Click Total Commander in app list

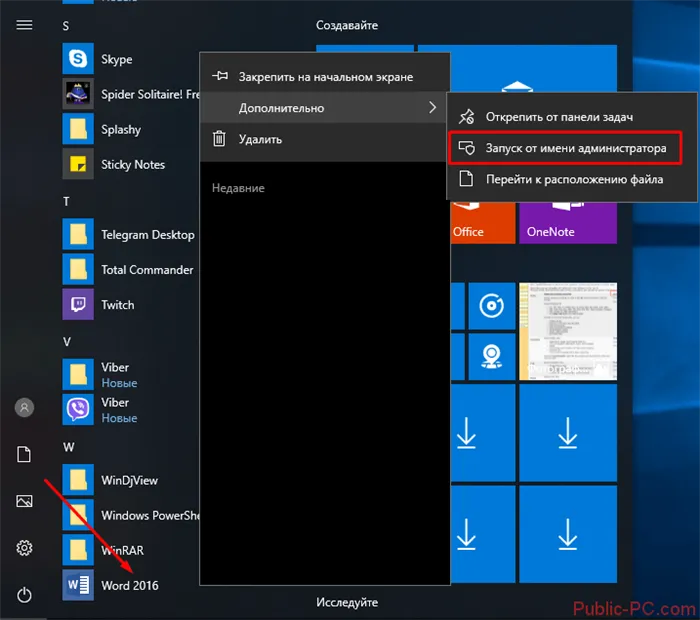tap(147, 270)
